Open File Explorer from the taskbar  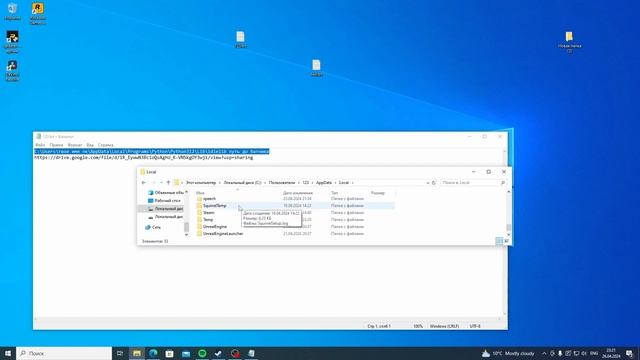(137, 353)
